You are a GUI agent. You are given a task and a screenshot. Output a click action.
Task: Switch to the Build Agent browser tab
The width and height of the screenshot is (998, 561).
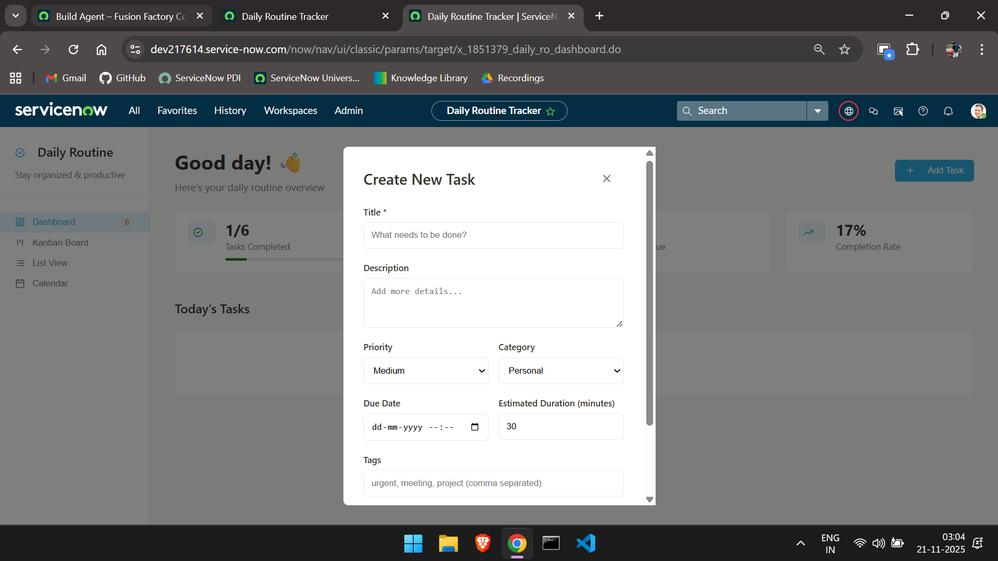121,17
